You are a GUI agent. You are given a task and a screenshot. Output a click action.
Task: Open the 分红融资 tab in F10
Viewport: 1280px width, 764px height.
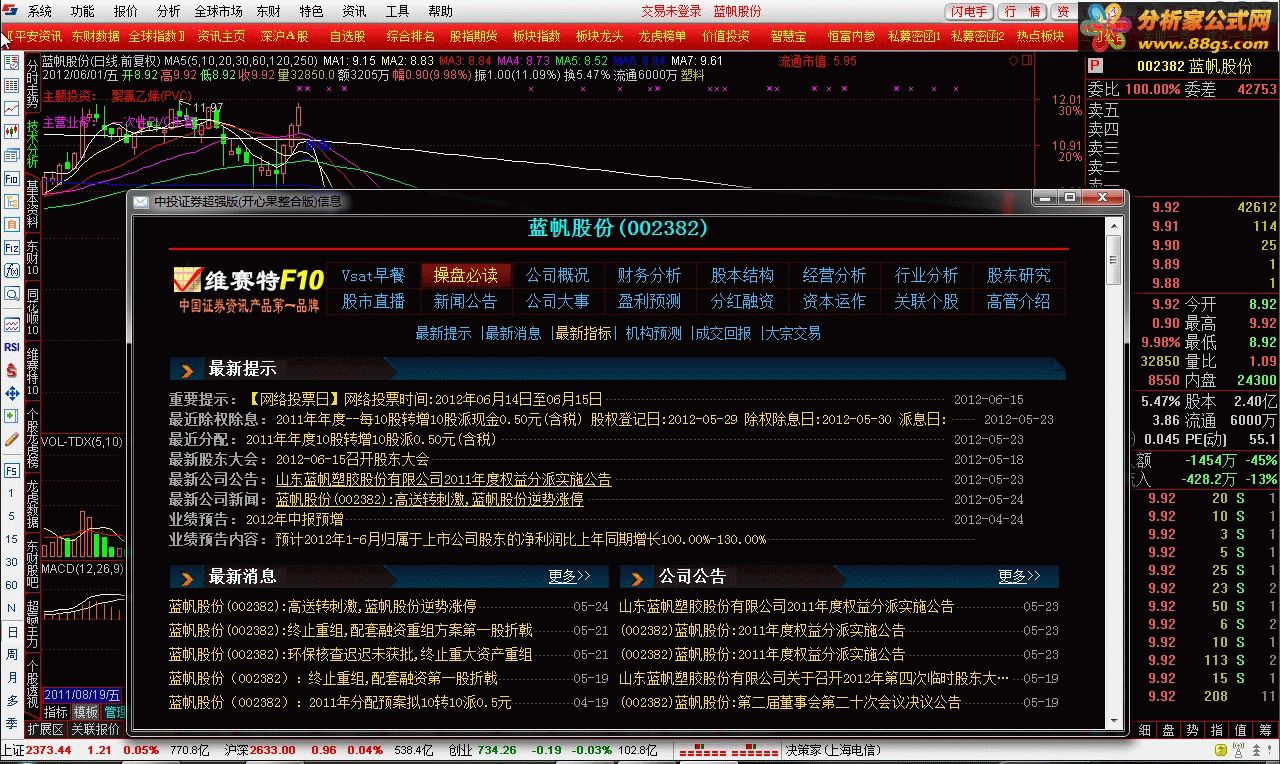(742, 301)
